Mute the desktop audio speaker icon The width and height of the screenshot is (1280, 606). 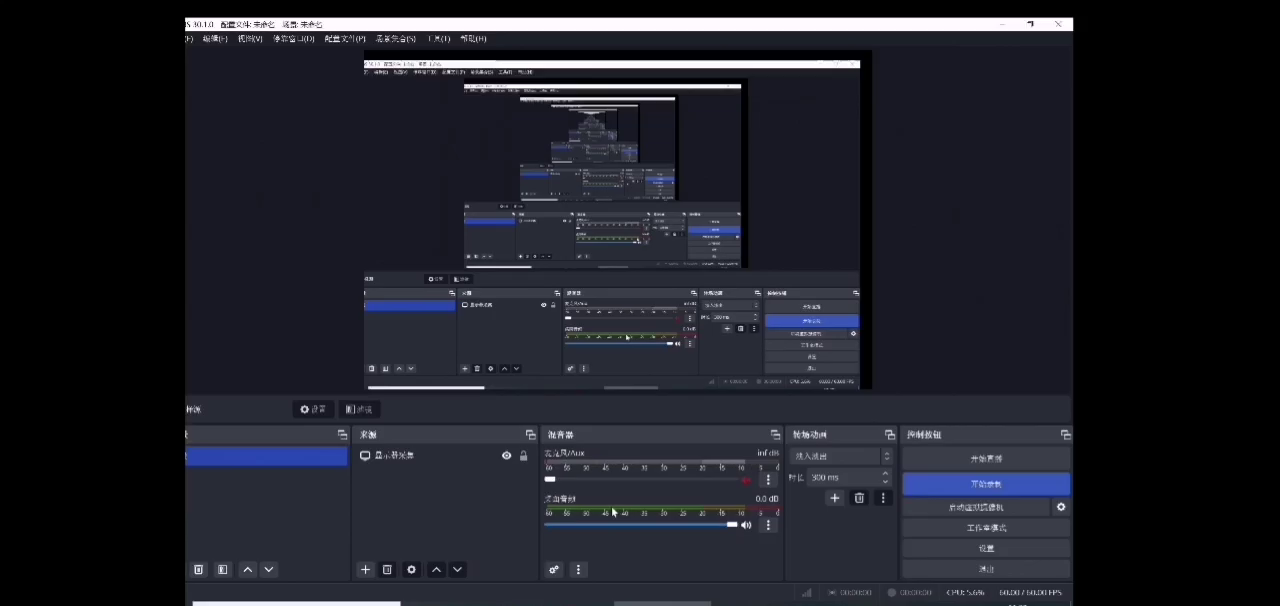click(746, 525)
